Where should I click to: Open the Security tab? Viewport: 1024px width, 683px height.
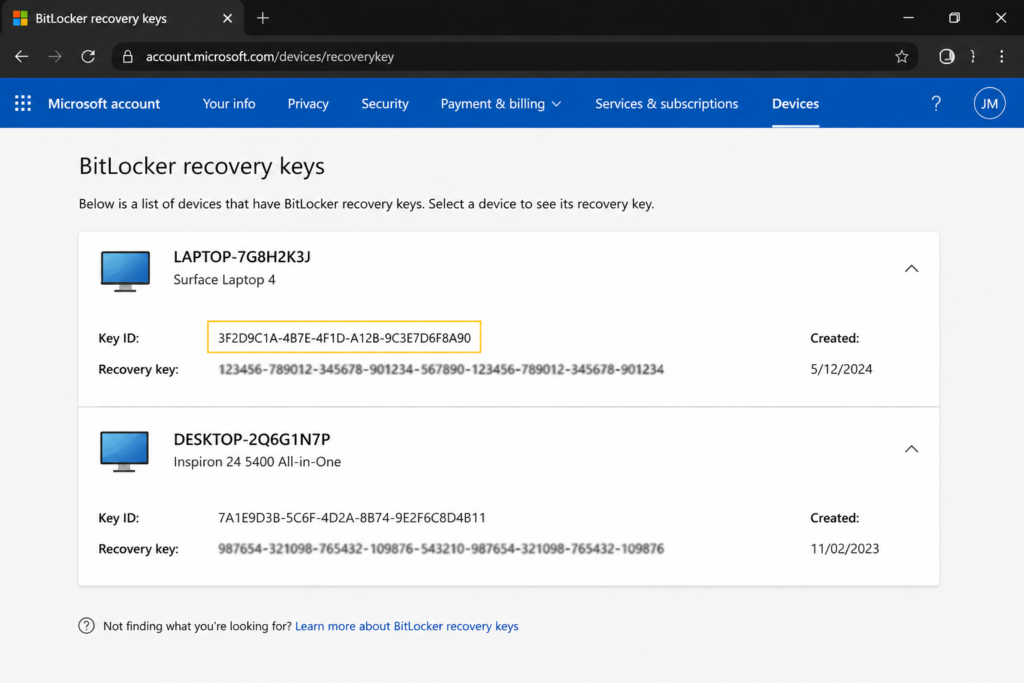[x=385, y=104]
